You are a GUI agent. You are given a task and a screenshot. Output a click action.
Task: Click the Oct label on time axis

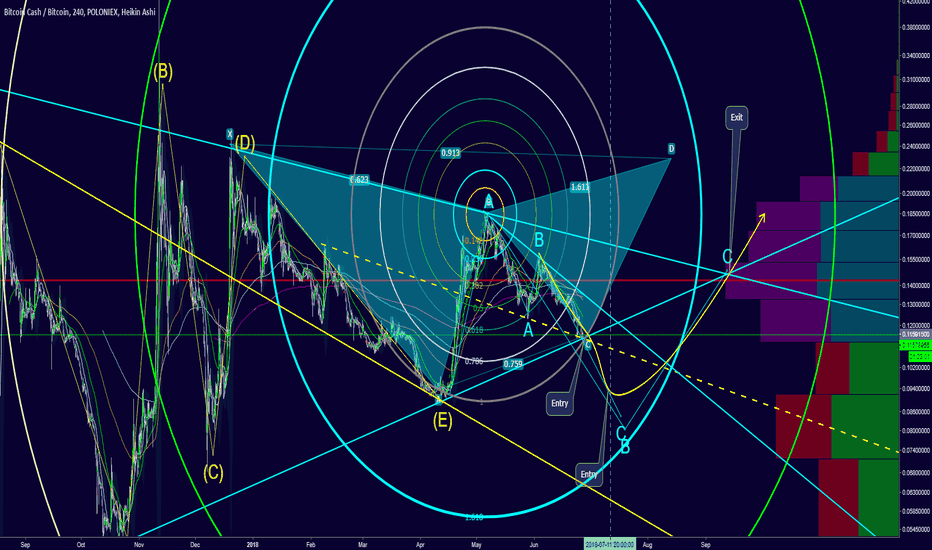81,544
